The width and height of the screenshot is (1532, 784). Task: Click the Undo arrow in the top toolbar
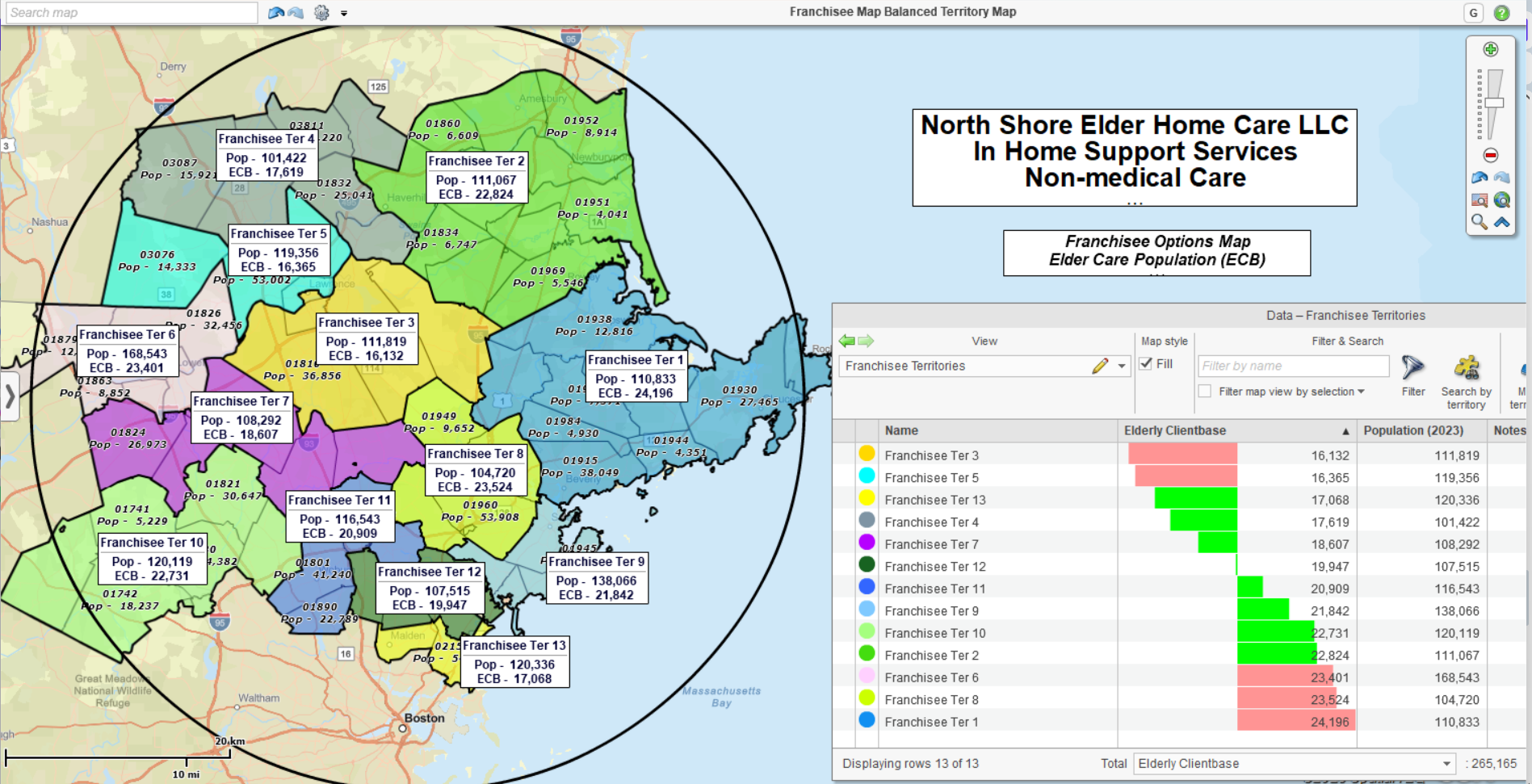tap(275, 12)
